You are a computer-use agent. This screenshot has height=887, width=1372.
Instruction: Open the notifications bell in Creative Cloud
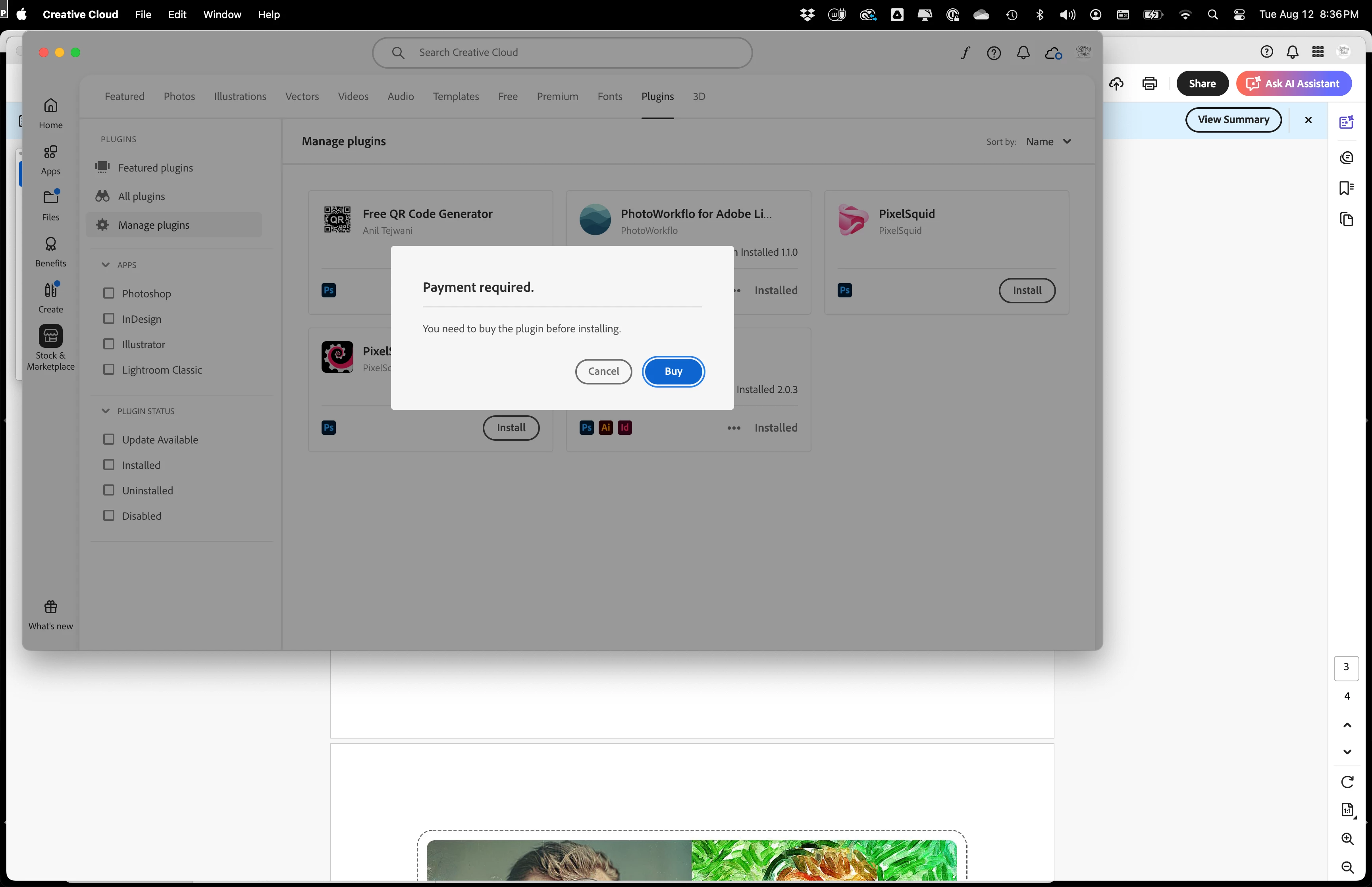coord(1023,53)
